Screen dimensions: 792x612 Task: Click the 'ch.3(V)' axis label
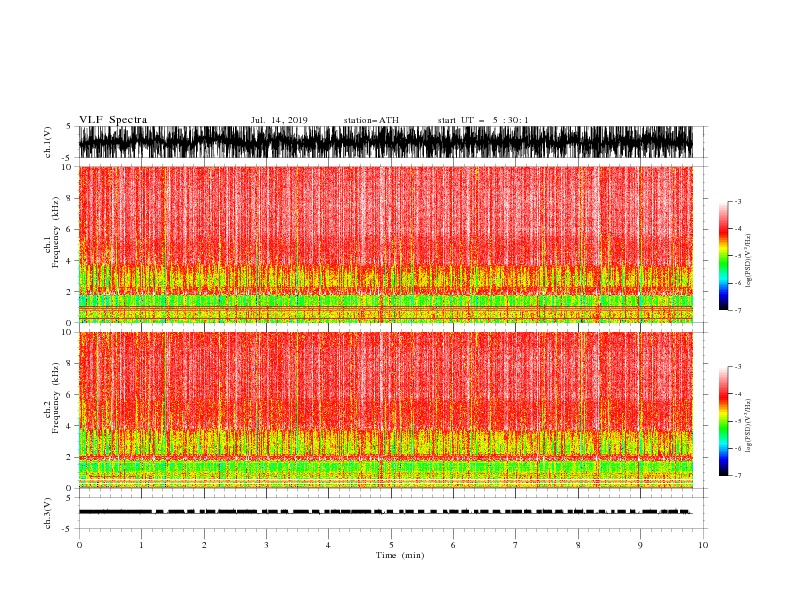tap(48, 513)
